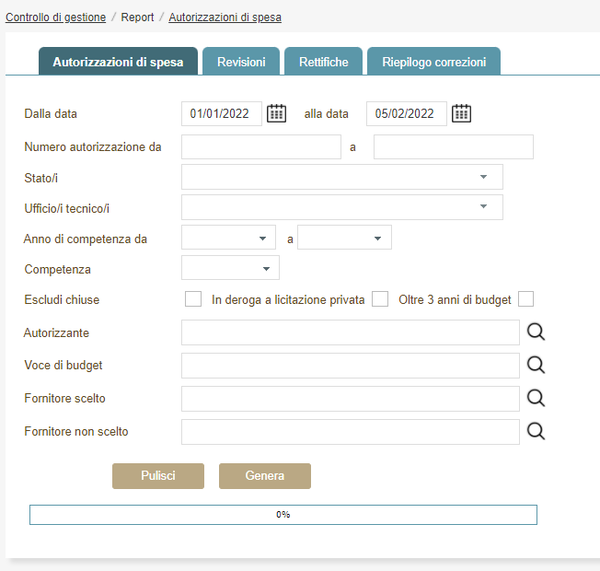
Task: Follow the Controllo di gestione breadcrumb link
Action: click(x=56, y=17)
